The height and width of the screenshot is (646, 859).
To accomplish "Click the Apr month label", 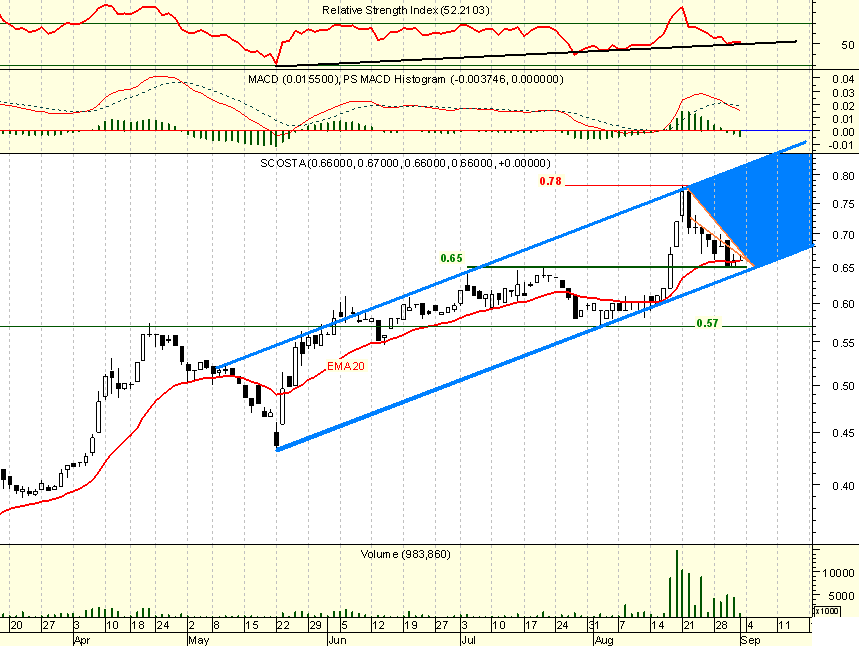I will [81, 640].
